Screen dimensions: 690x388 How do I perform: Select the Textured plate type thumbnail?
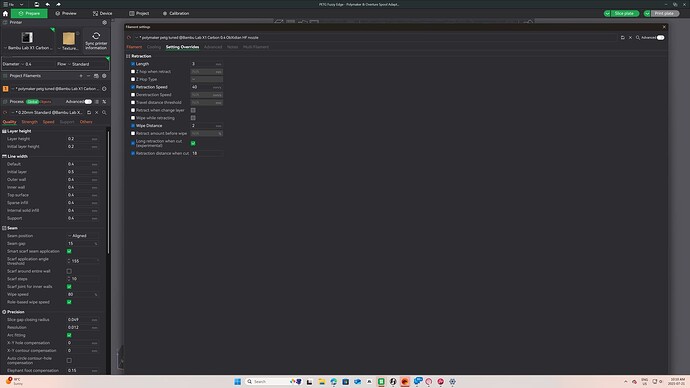[x=69, y=39]
